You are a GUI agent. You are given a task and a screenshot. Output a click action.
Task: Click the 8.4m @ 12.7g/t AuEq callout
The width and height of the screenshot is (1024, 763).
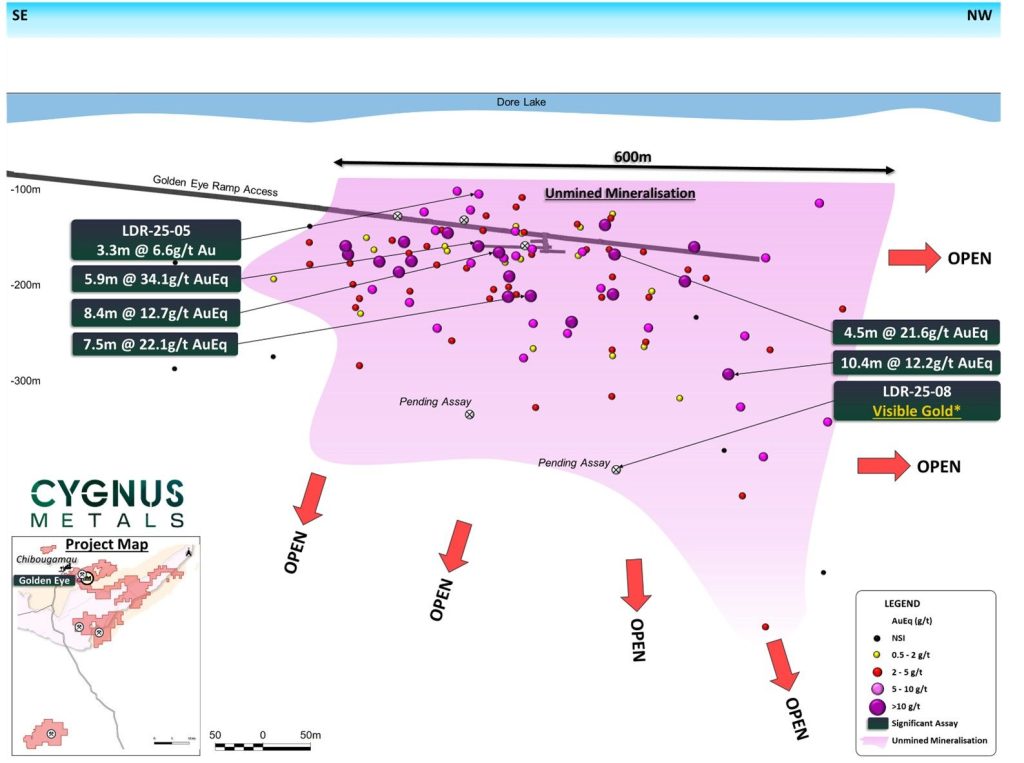pos(155,312)
